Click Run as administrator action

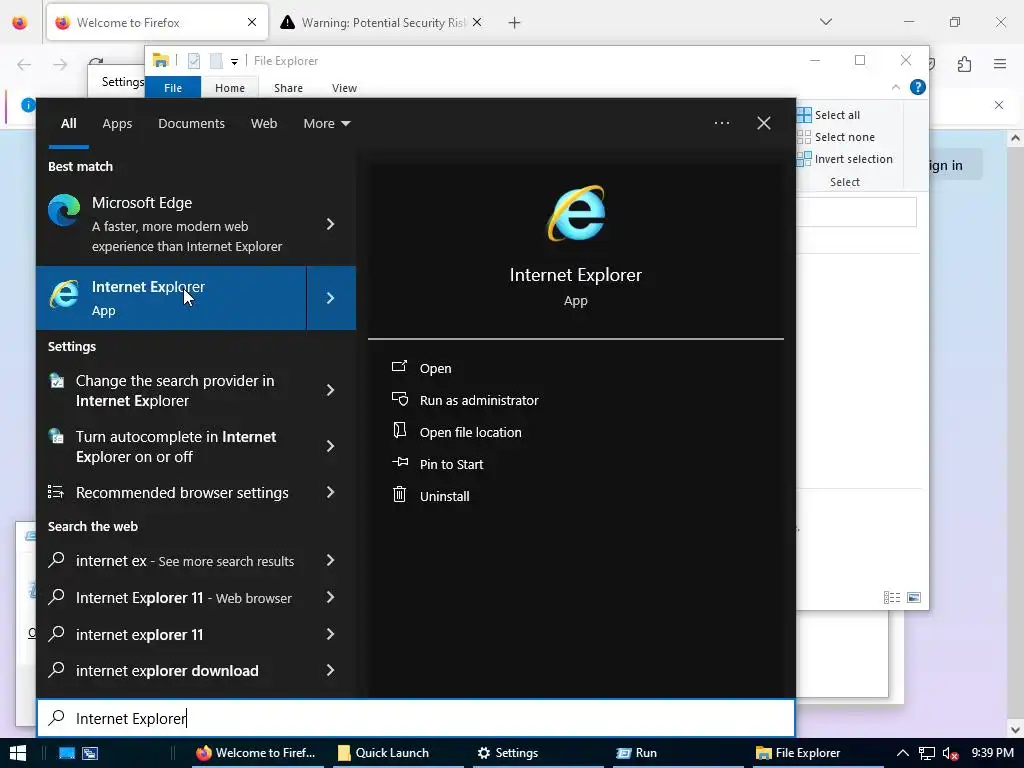[x=479, y=400]
